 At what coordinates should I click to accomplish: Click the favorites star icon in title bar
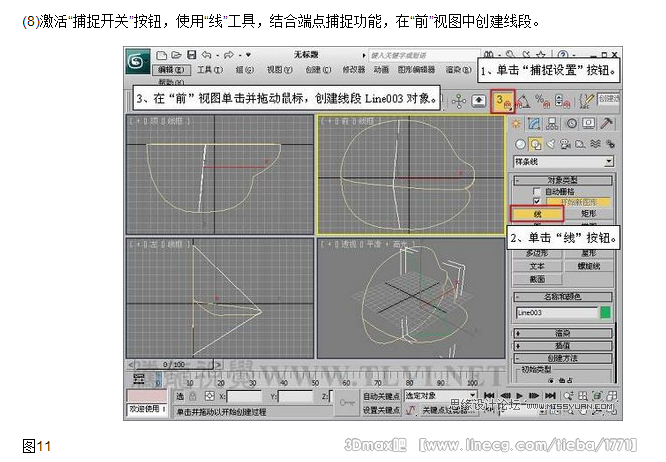point(540,54)
